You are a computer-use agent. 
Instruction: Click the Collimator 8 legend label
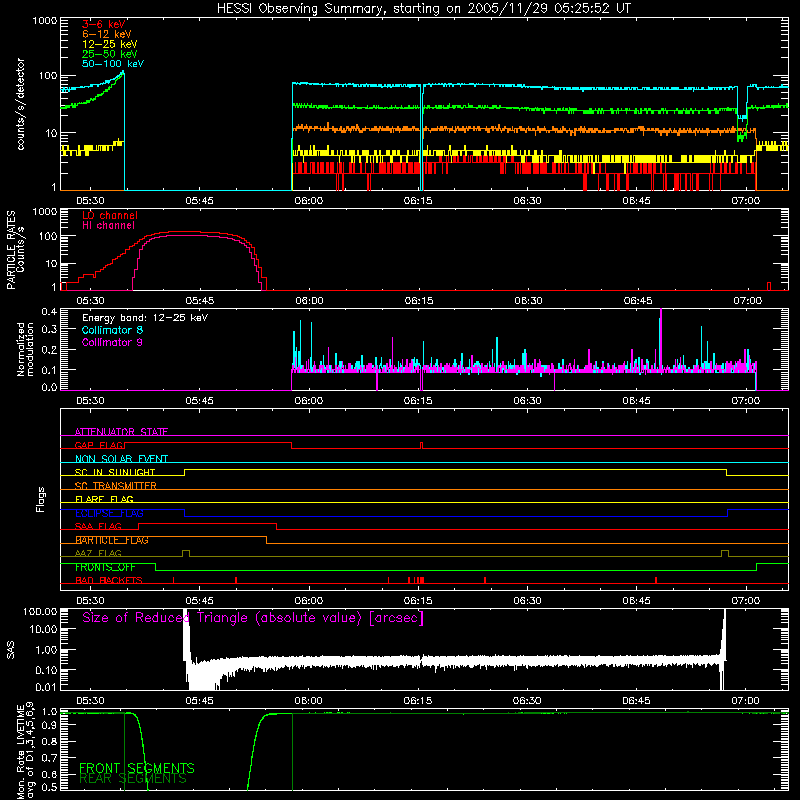[x=112, y=330]
